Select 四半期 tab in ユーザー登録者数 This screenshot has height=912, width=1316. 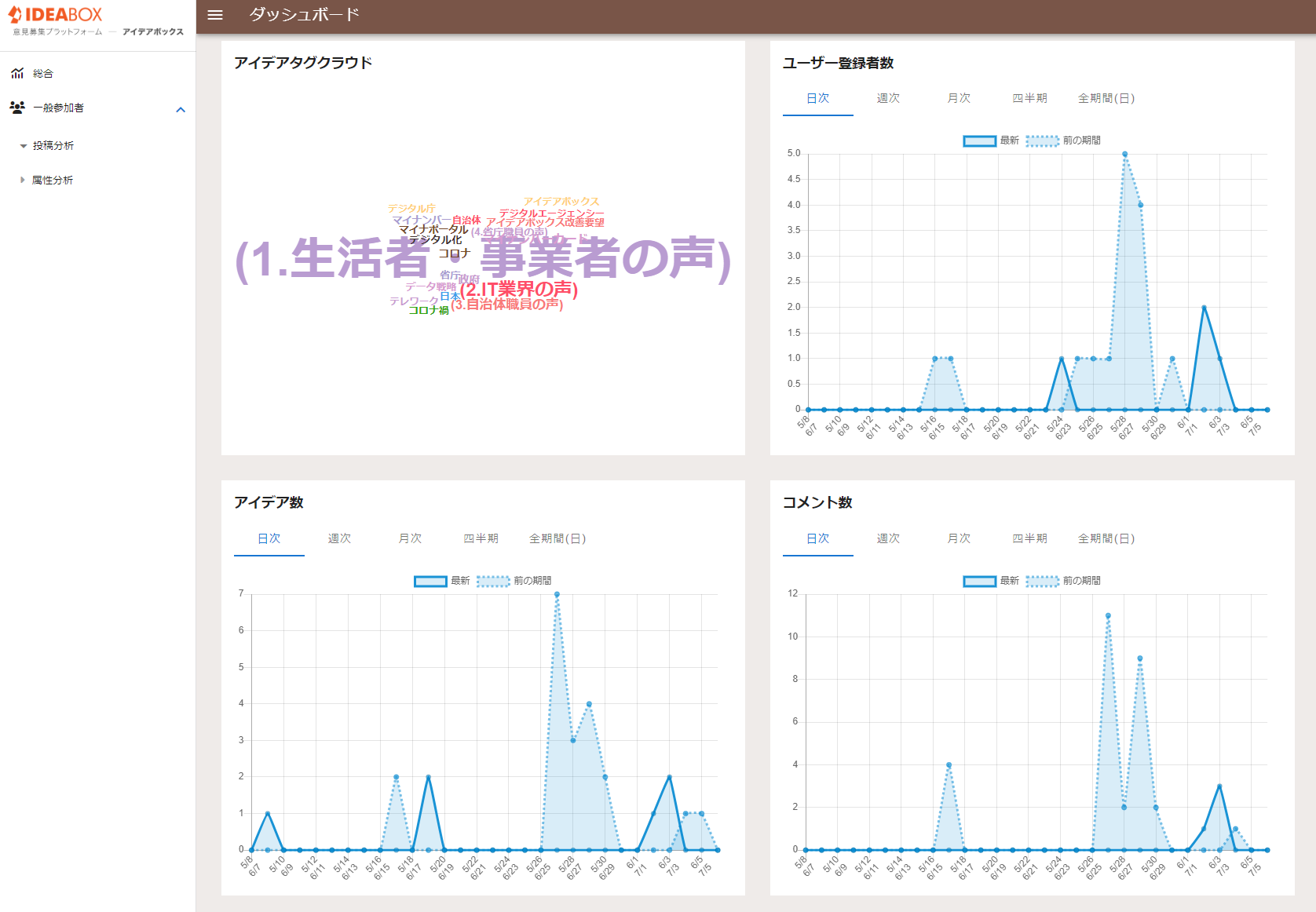1030,98
